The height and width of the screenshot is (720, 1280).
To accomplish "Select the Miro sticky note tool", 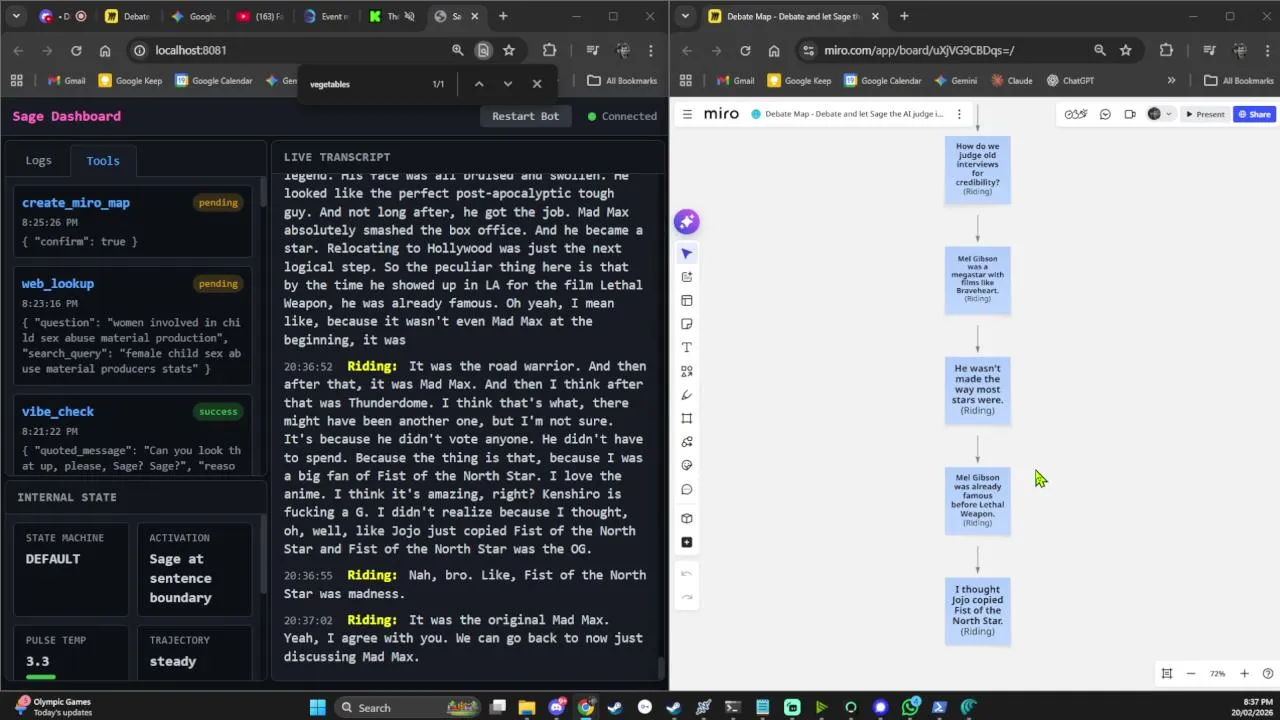I will pos(686,324).
